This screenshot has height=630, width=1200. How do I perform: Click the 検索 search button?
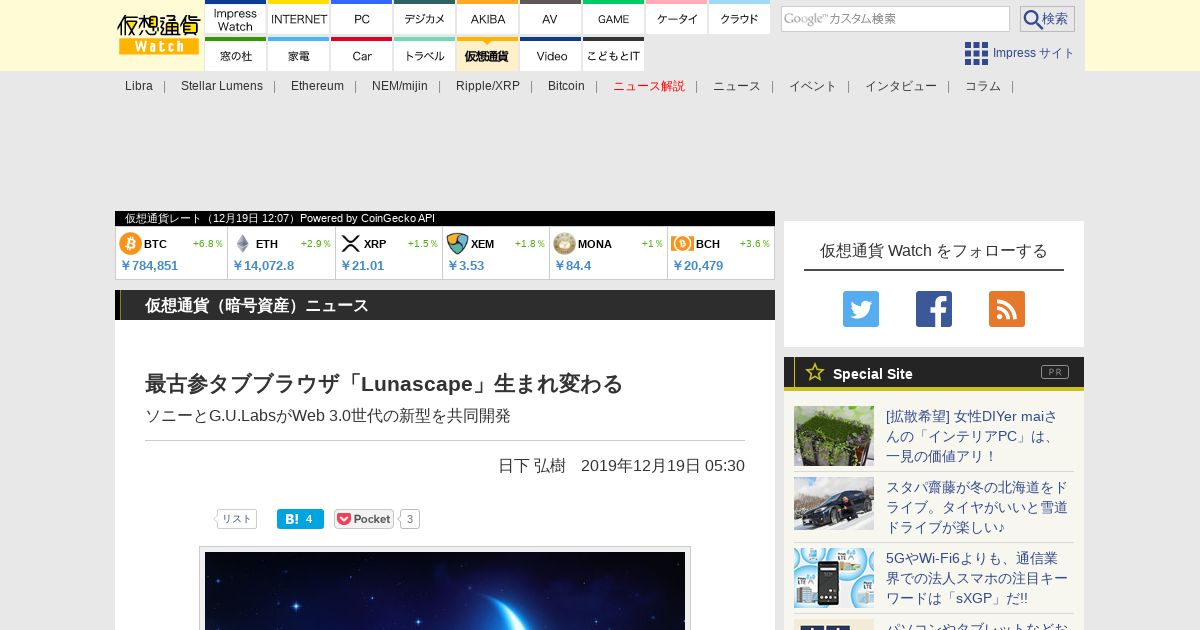pos(1047,19)
